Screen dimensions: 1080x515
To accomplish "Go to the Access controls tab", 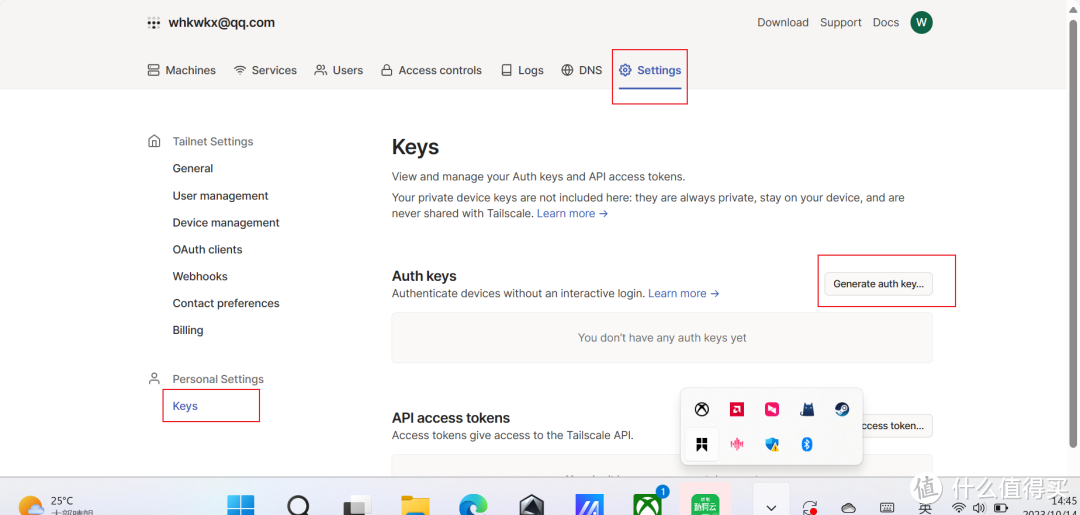I will [x=431, y=70].
